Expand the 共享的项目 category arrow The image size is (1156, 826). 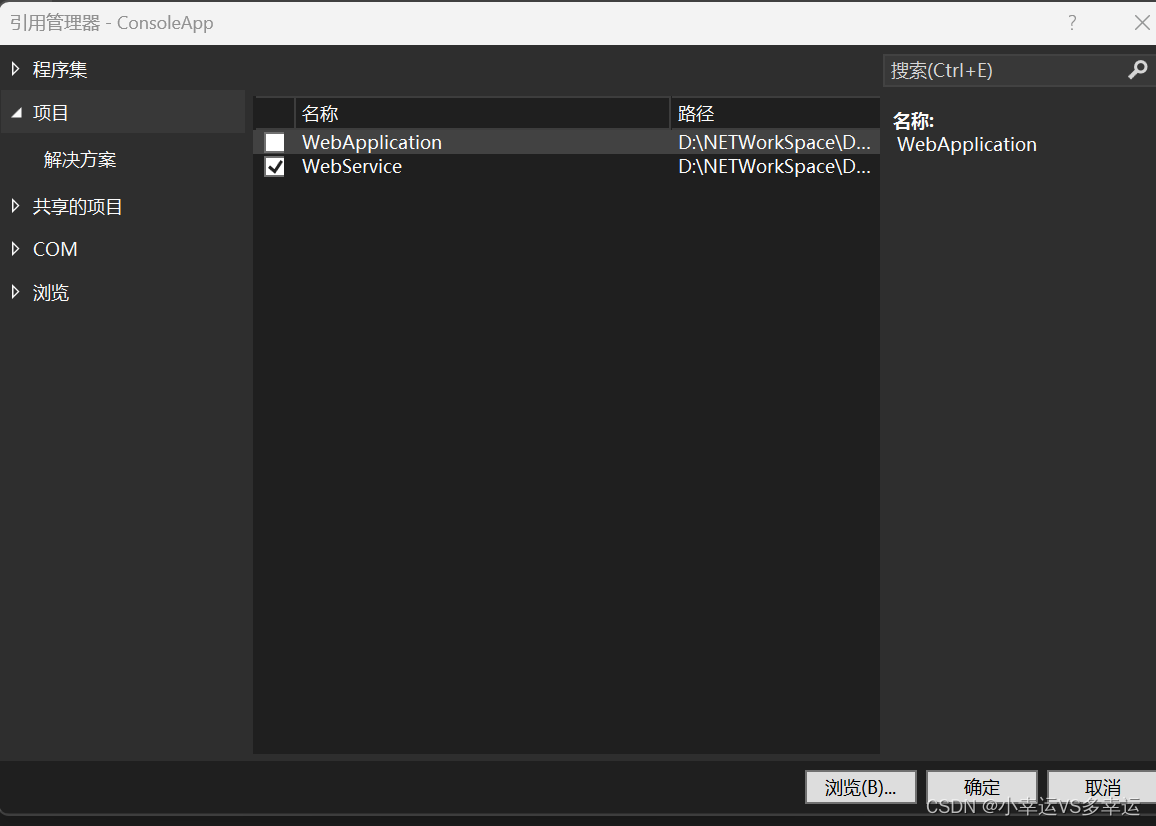coord(15,206)
